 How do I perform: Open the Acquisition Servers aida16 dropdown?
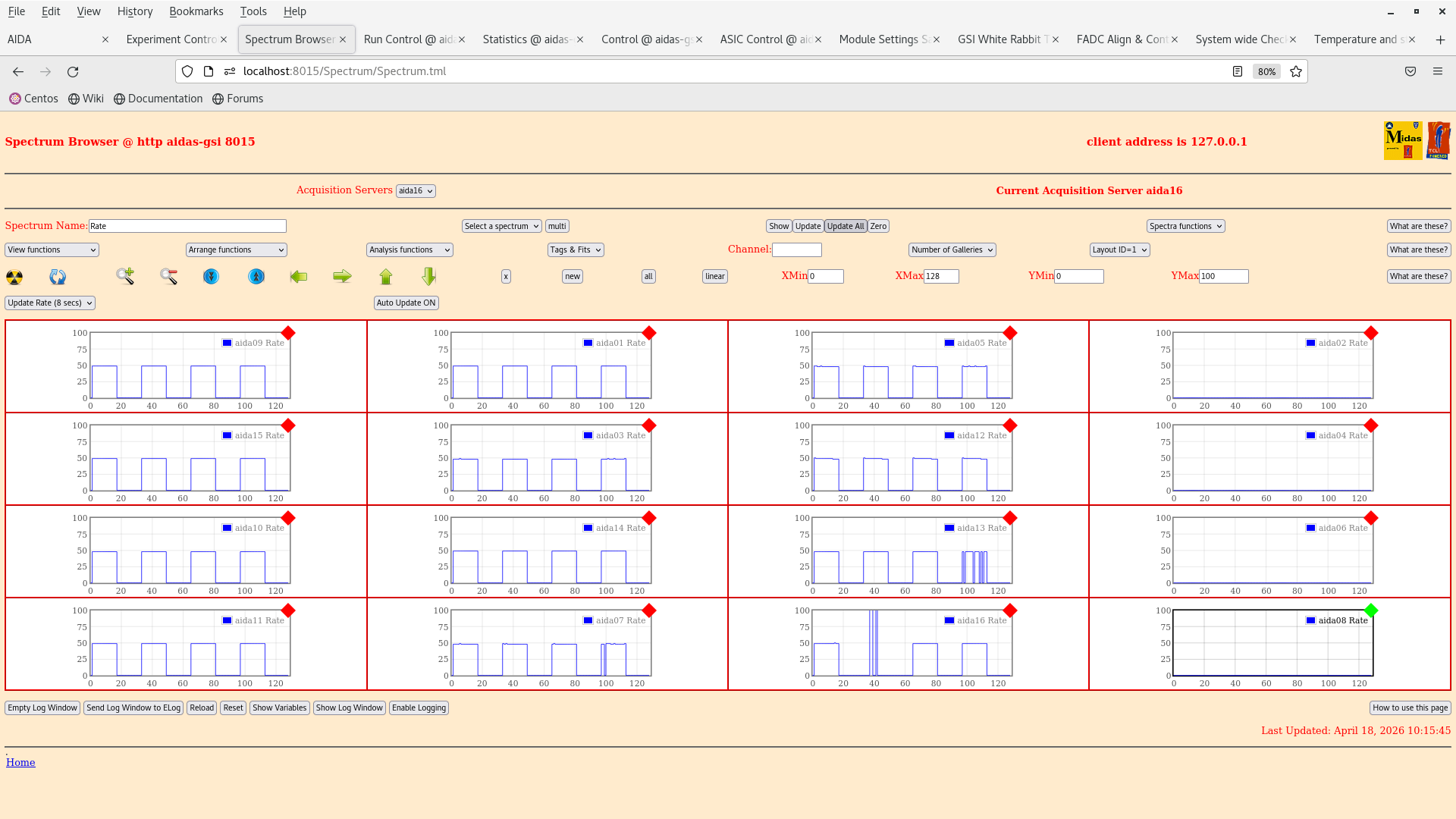click(416, 191)
